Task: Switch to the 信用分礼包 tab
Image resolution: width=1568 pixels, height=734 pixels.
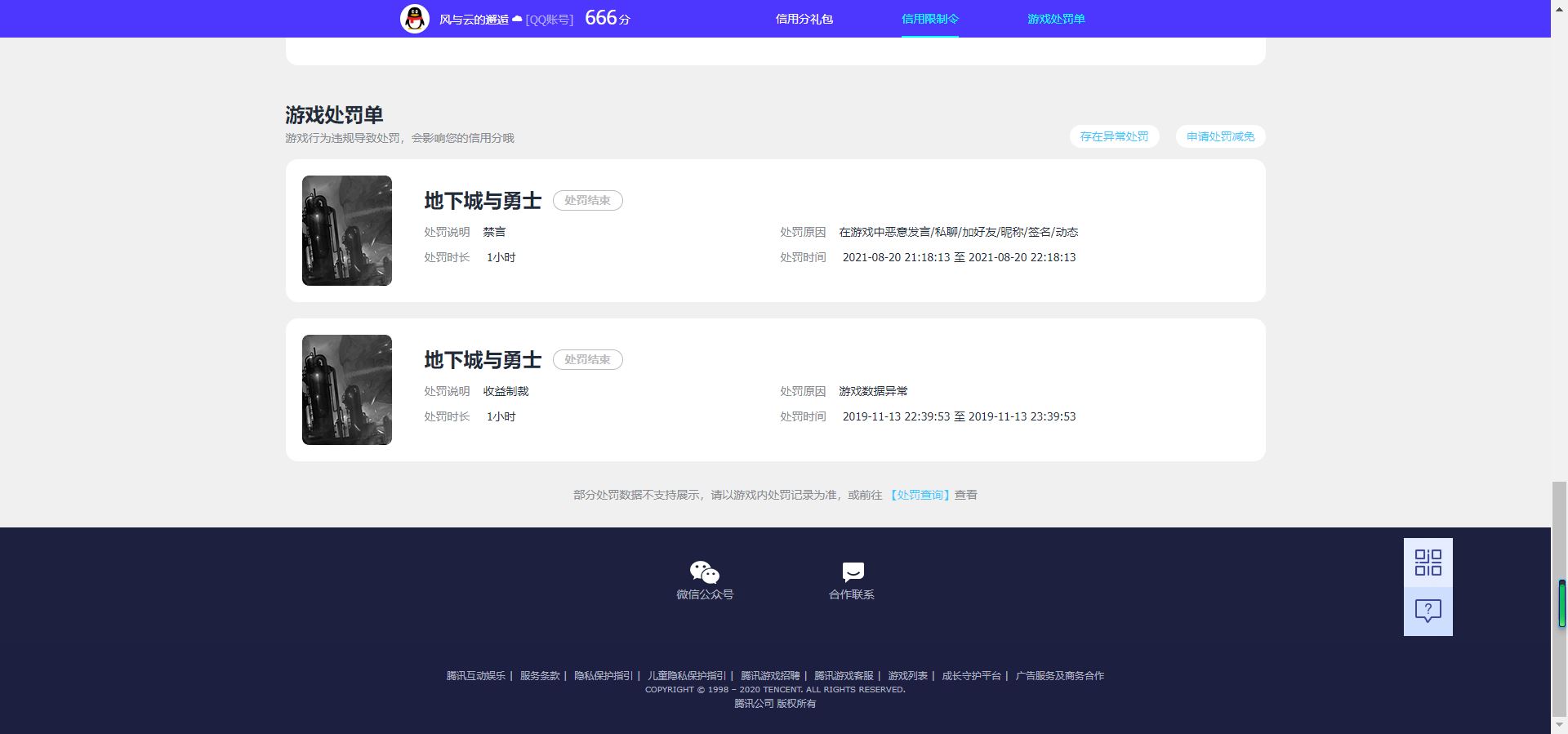Action: pos(804,19)
